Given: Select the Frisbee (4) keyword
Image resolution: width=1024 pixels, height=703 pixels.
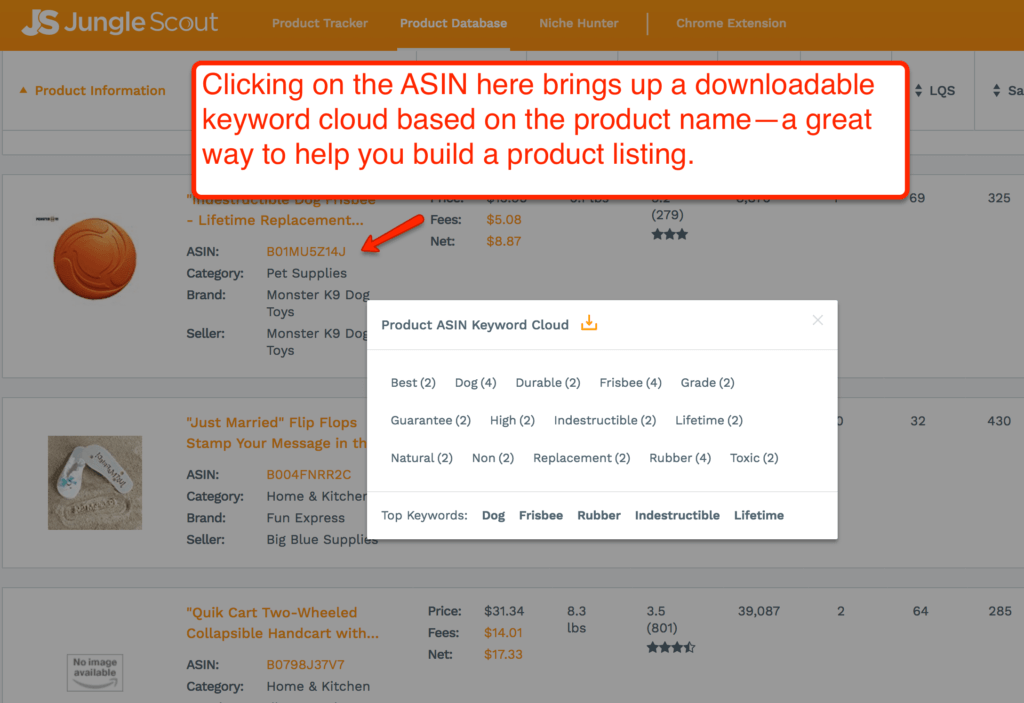Looking at the screenshot, I should click(630, 383).
